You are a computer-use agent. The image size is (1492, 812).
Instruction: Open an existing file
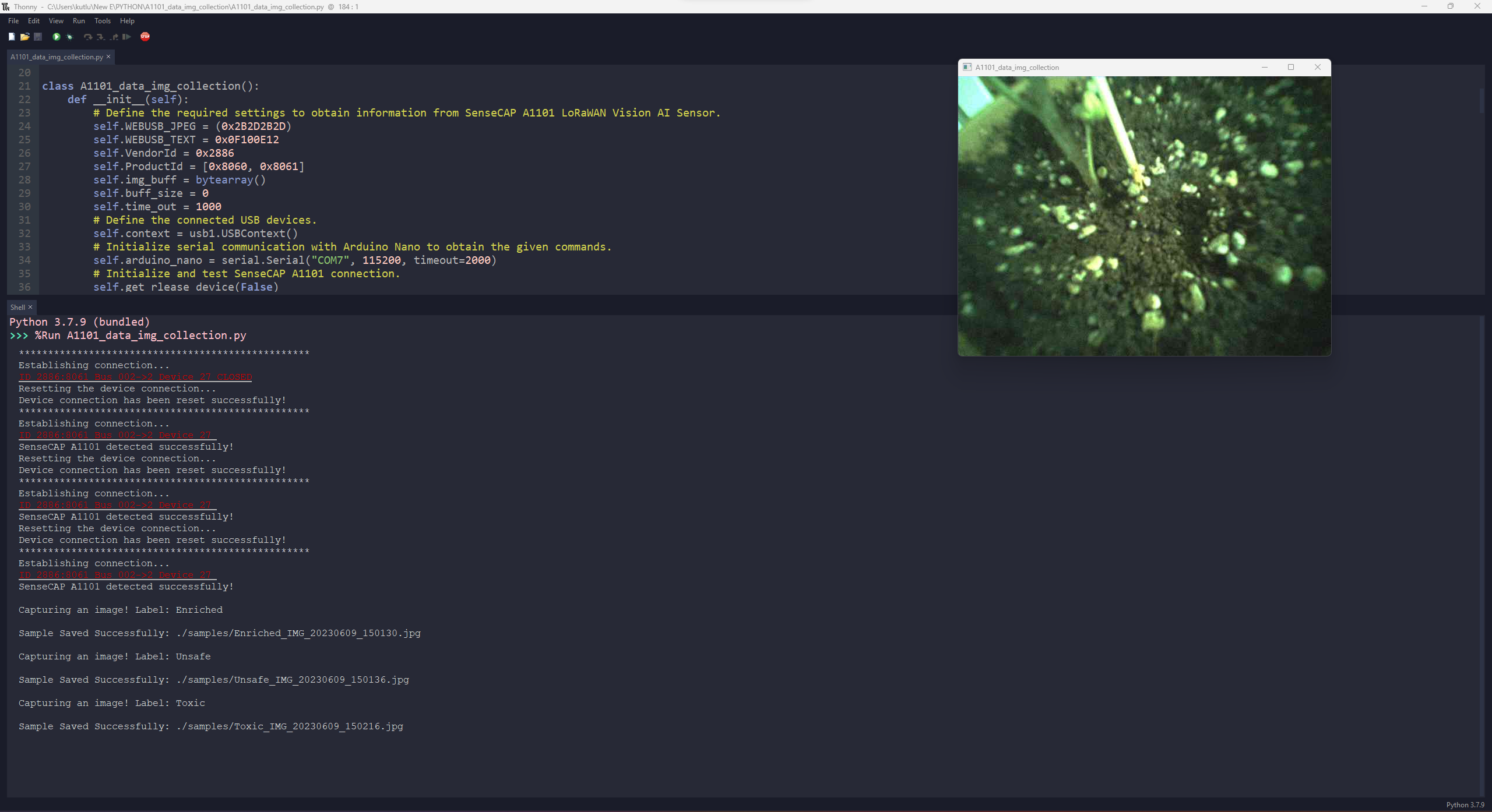[25, 37]
